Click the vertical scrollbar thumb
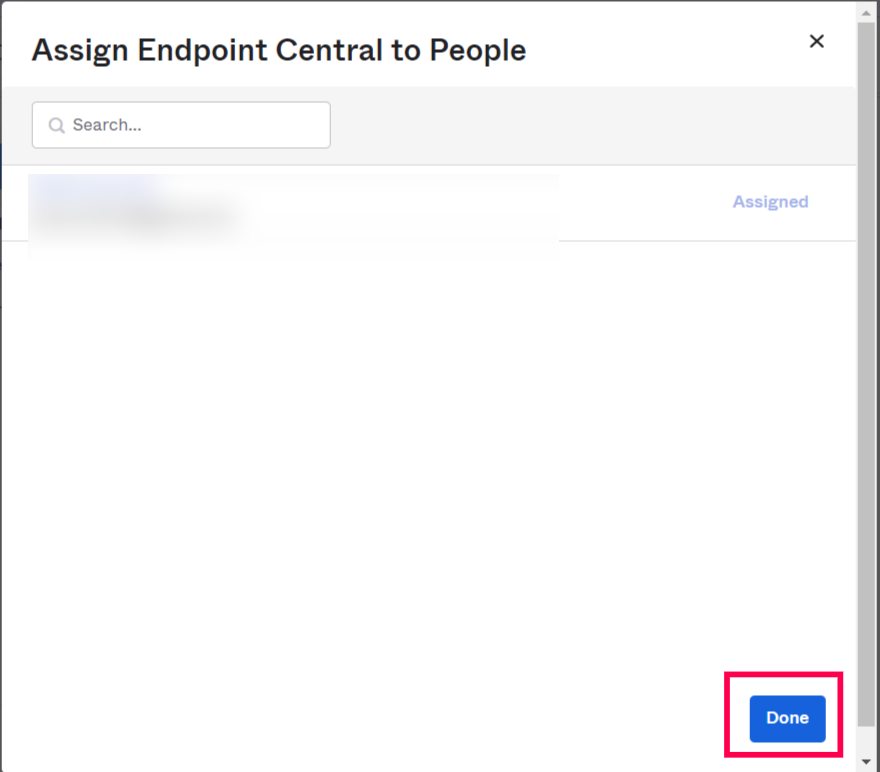Image resolution: width=880 pixels, height=772 pixels. [867, 370]
